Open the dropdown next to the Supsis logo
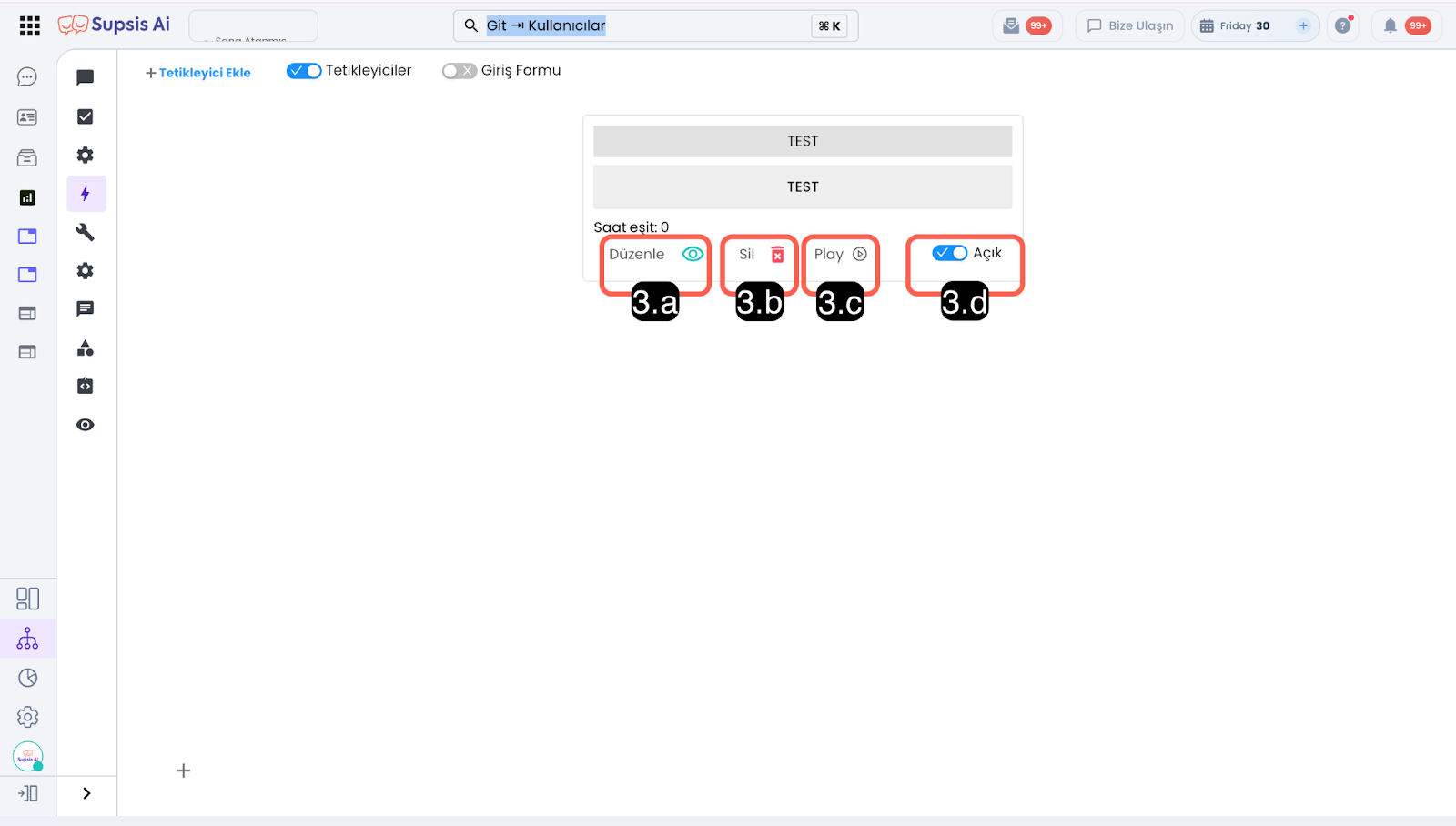The image size is (1456, 826). click(x=253, y=25)
